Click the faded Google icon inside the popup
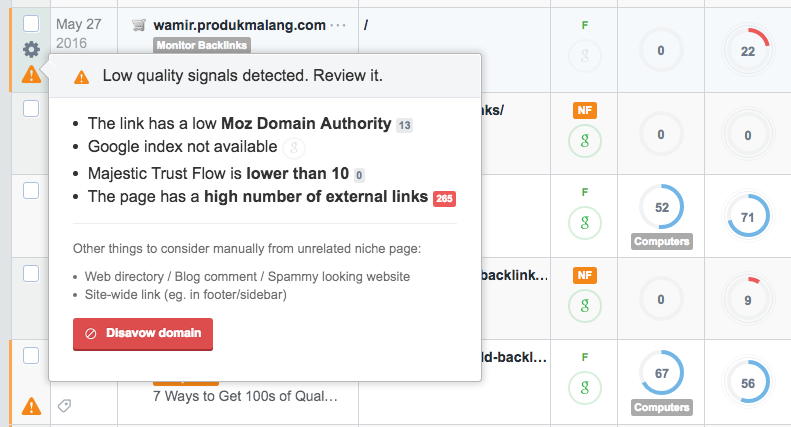 (294, 148)
